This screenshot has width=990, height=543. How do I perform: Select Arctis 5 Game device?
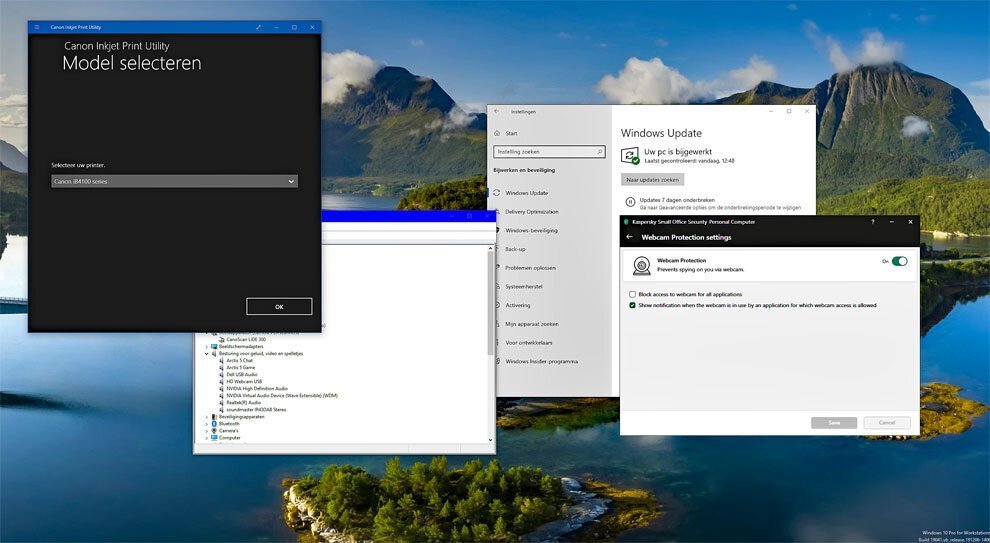tap(241, 367)
